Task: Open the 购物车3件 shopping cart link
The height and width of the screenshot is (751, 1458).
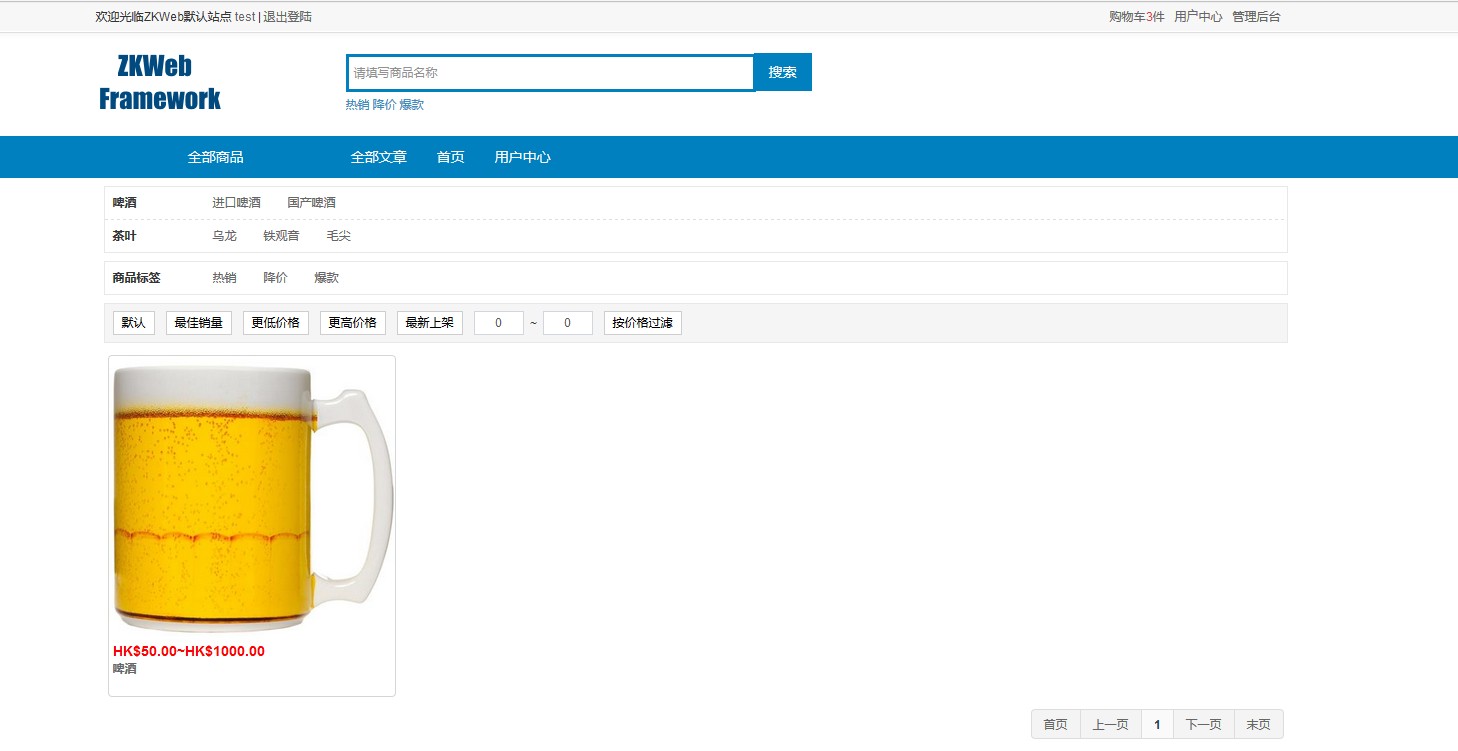Action: pyautogui.click(x=1137, y=17)
